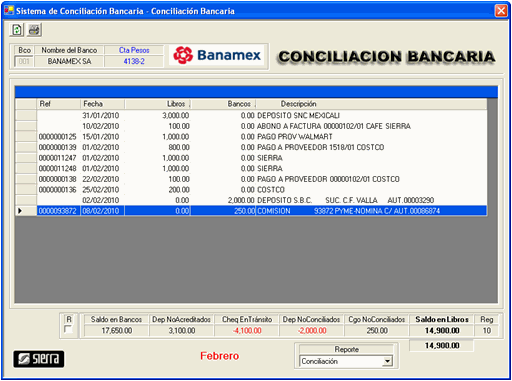The height and width of the screenshot is (381, 512).
Task: Click the Ref column header
Action: coord(58,104)
